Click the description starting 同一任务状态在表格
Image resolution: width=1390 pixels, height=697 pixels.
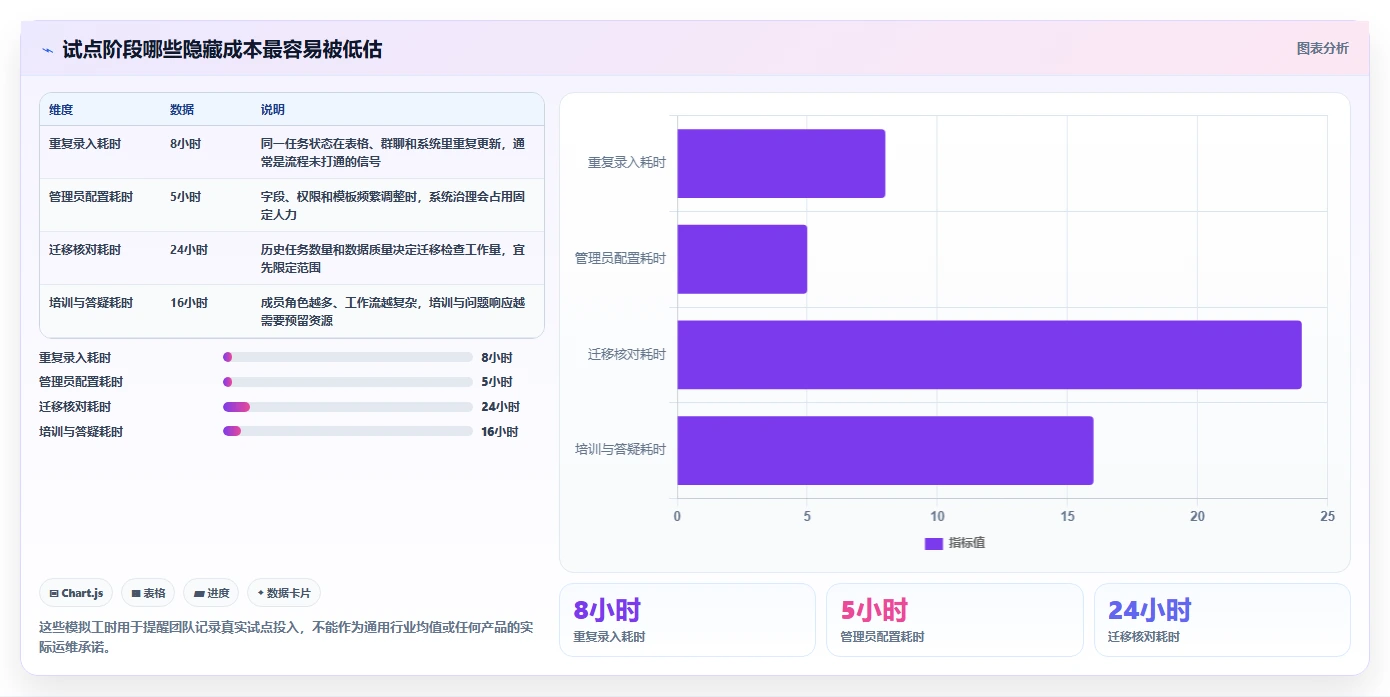[393, 153]
